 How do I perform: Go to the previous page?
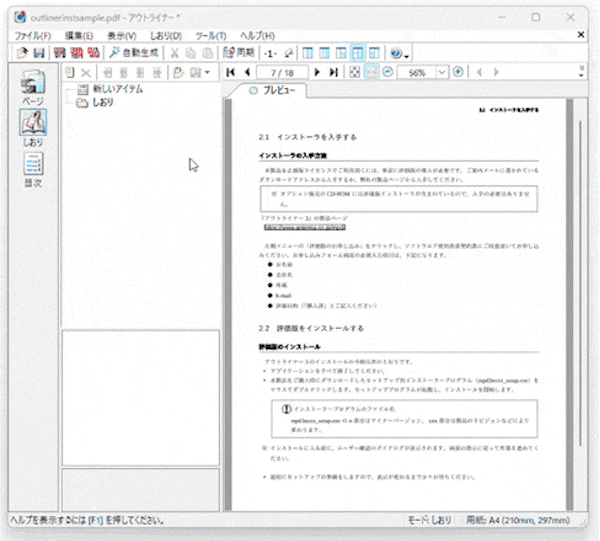pos(246,73)
